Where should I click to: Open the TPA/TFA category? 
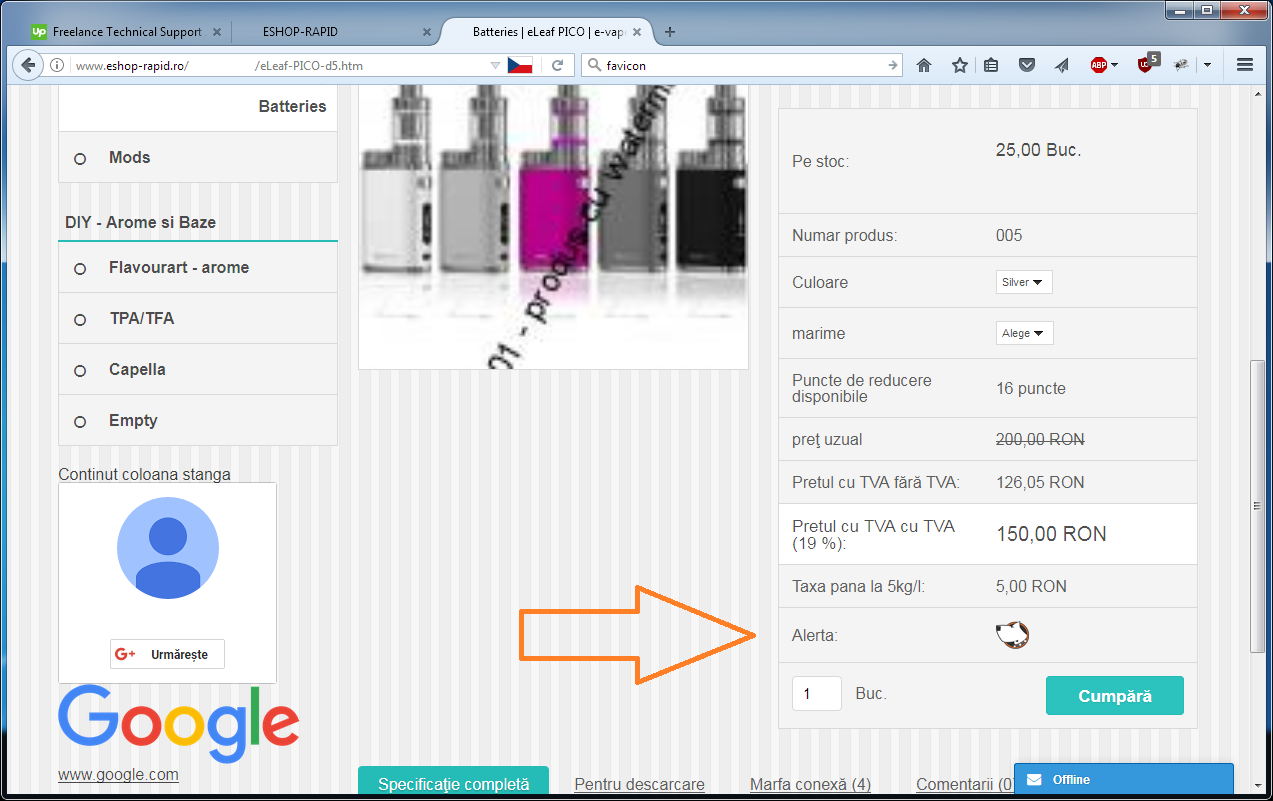(198, 318)
